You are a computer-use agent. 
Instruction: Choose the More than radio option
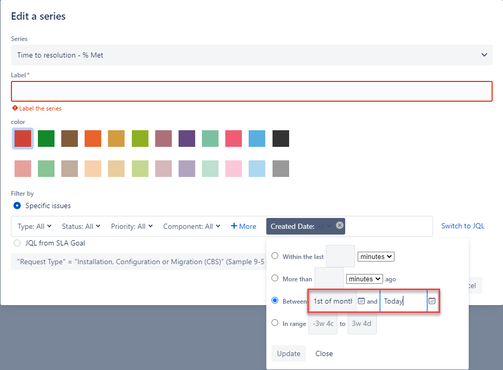(275, 278)
